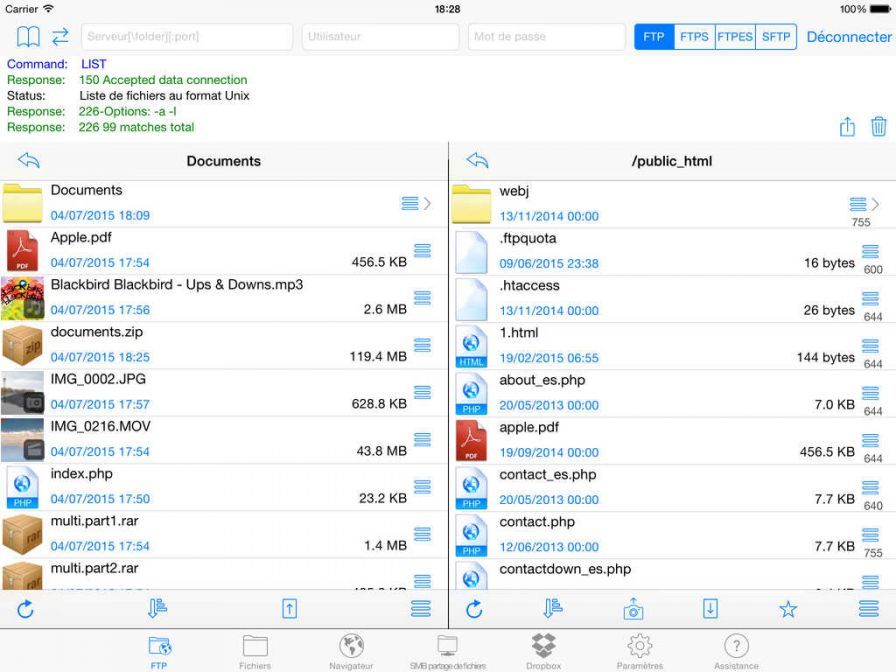This screenshot has width=896, height=672.
Task: Click the star favorites icon
Action: (x=788, y=609)
